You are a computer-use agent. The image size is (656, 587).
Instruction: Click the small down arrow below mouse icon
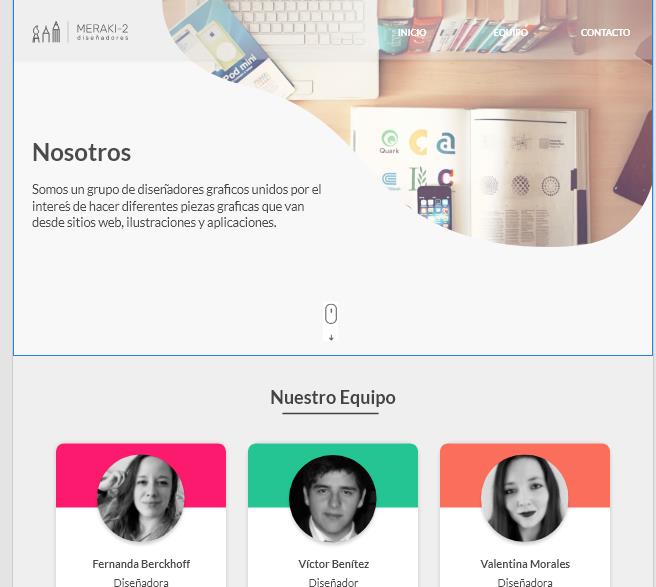(x=331, y=337)
